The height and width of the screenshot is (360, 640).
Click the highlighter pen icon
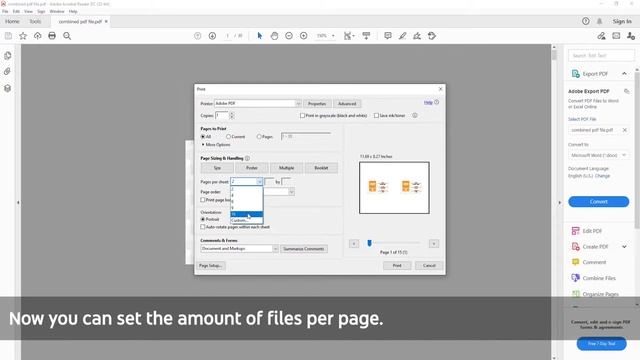point(402,36)
